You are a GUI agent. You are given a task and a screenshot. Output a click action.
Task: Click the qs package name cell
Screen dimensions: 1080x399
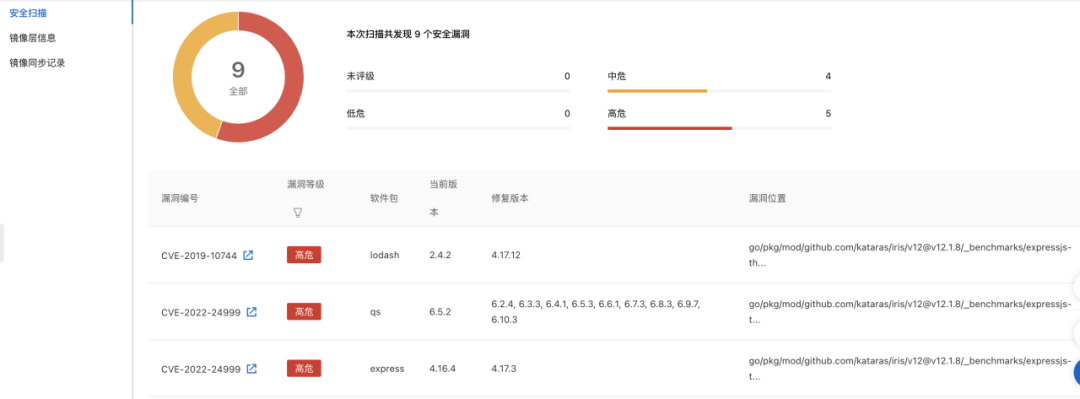(x=375, y=312)
